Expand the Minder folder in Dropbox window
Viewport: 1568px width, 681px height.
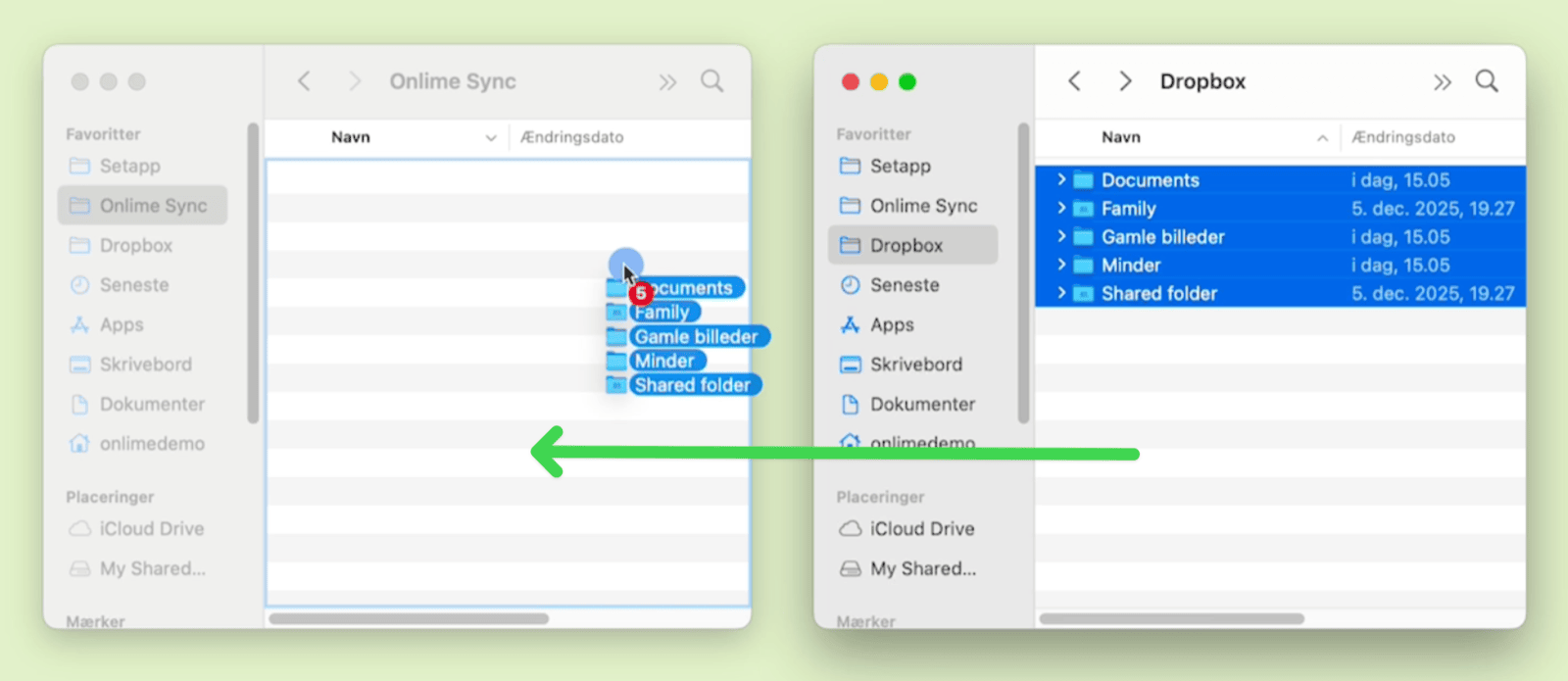click(x=1061, y=265)
